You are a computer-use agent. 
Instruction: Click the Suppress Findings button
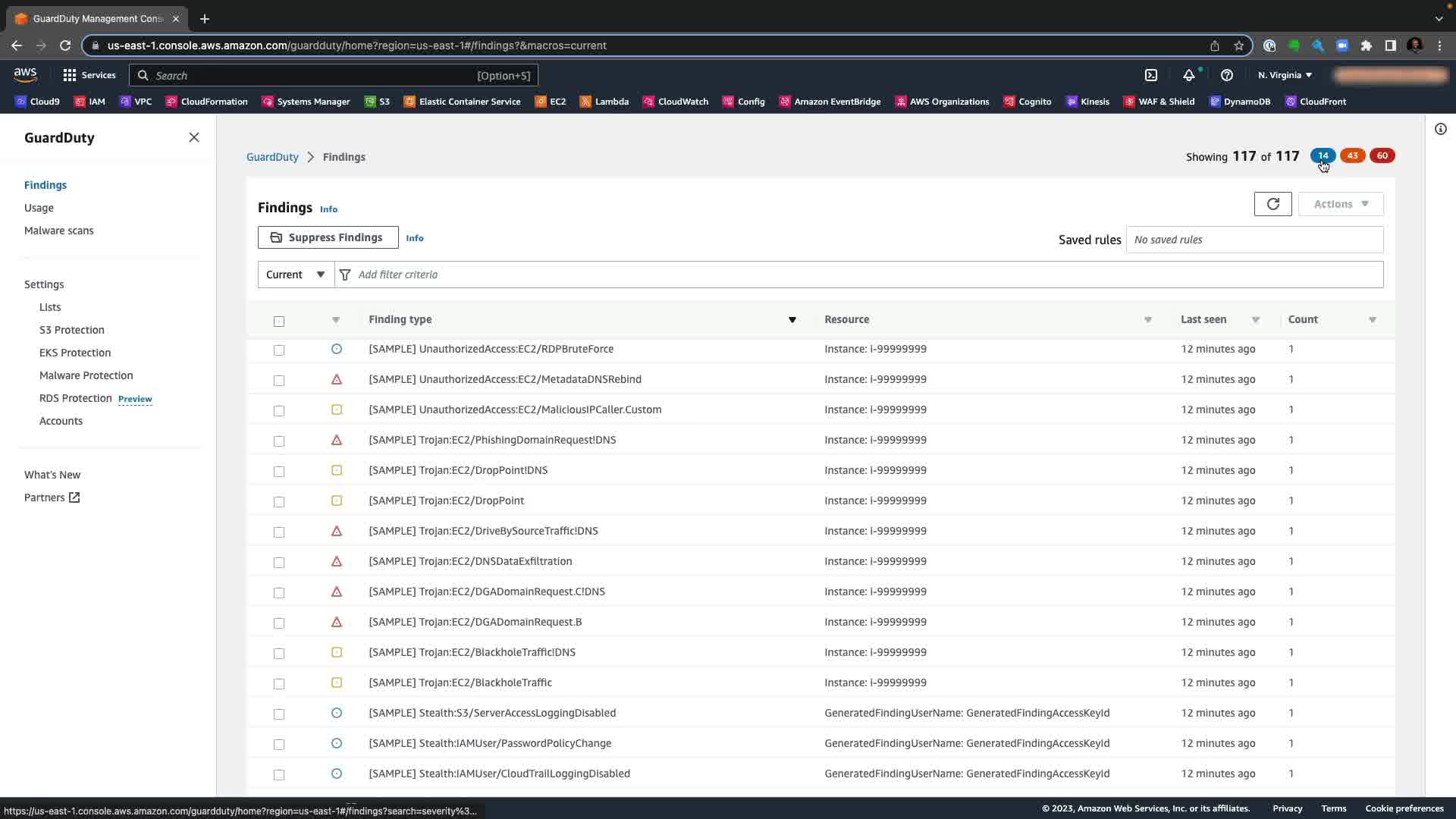click(x=328, y=237)
